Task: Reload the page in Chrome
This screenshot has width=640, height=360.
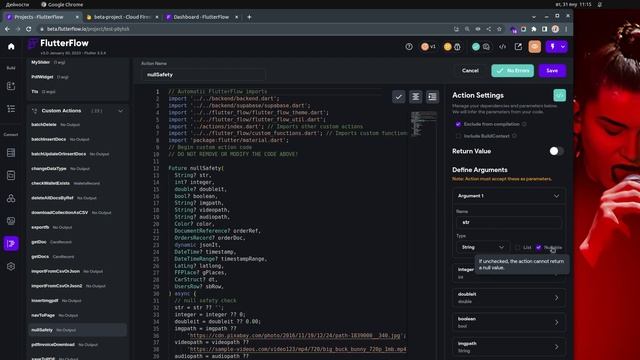Action: coord(29,29)
